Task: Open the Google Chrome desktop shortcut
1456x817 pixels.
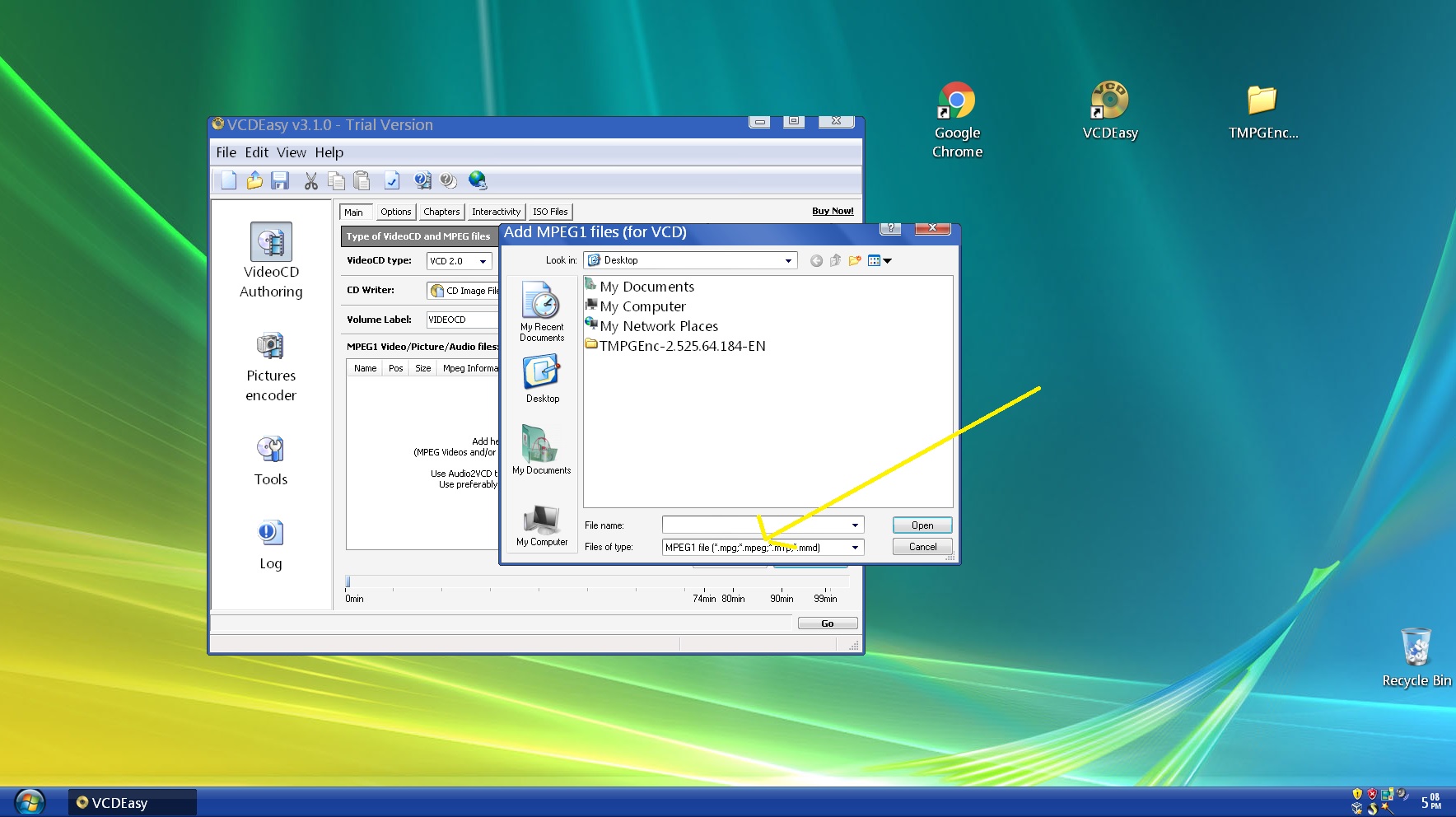Action: coord(957,120)
